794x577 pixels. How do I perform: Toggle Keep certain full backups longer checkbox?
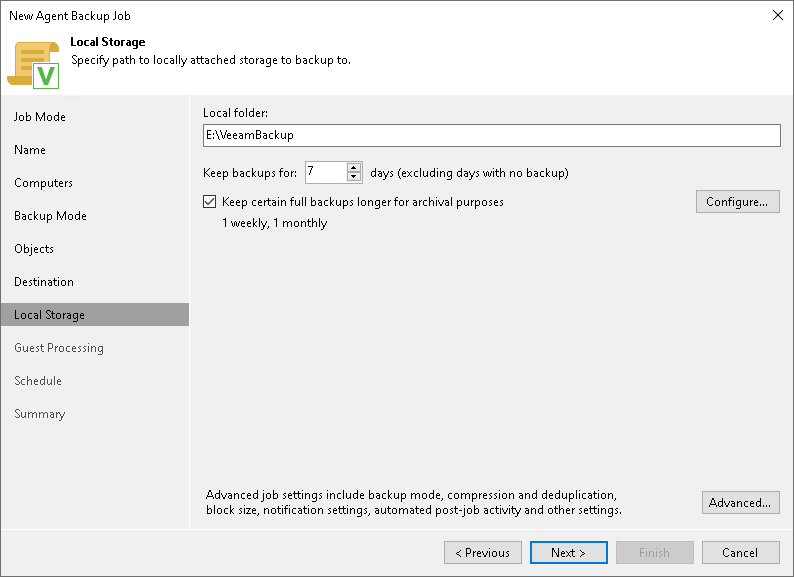point(210,202)
